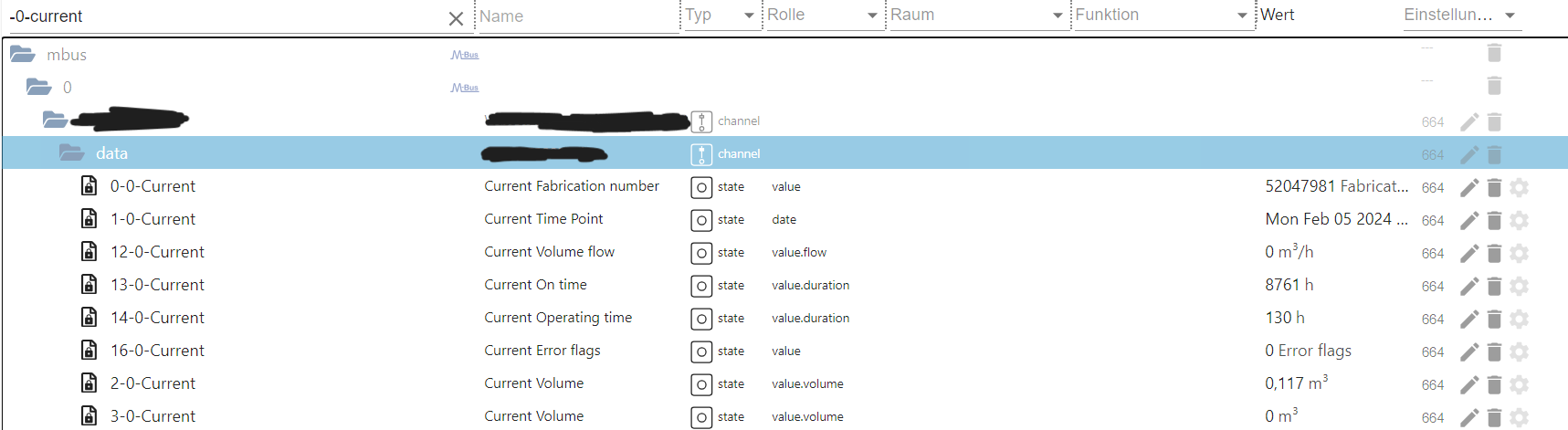Delete object 13-0-Current
The image size is (1568, 430).
(1494, 287)
